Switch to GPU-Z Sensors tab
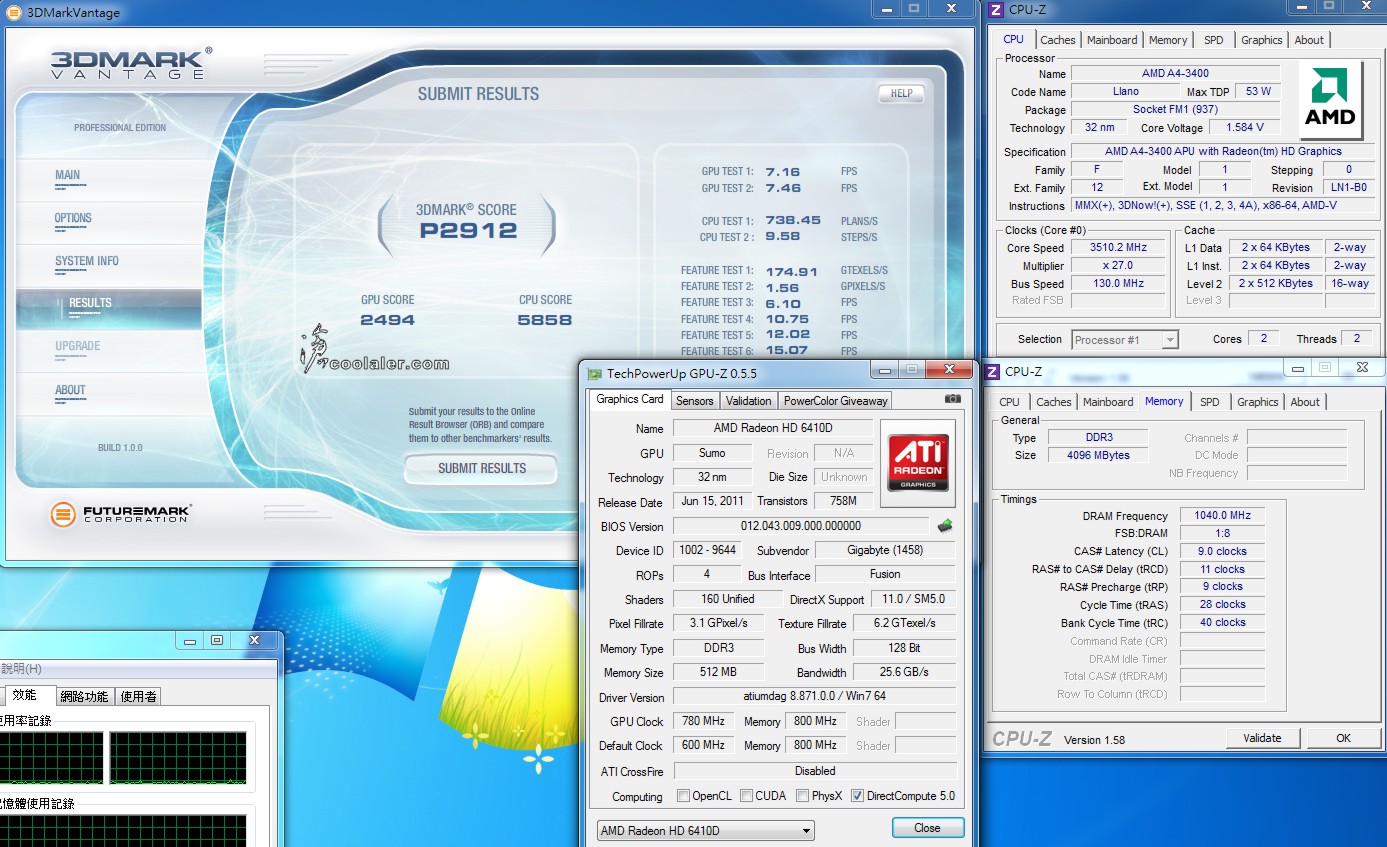The image size is (1387, 847). (x=694, y=400)
